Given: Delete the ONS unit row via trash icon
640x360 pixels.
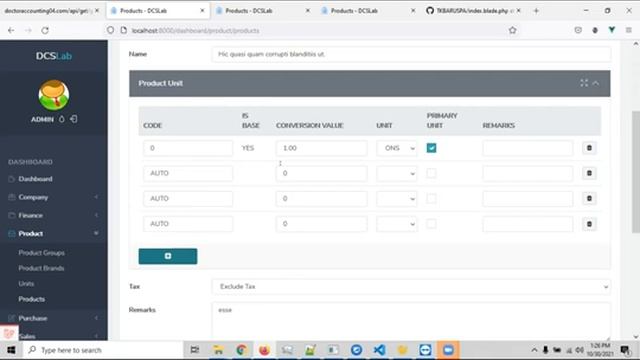Looking at the screenshot, I should coord(589,148).
